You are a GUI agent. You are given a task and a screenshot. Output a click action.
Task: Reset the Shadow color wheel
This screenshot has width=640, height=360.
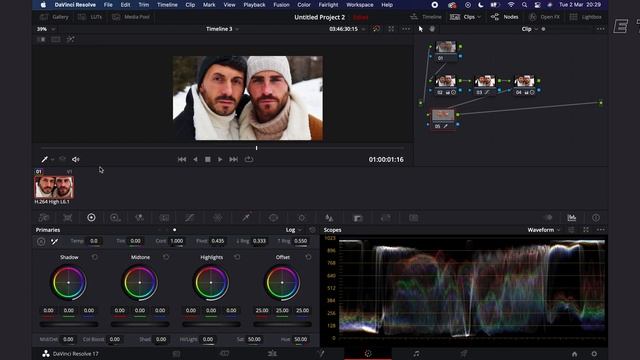click(x=95, y=257)
